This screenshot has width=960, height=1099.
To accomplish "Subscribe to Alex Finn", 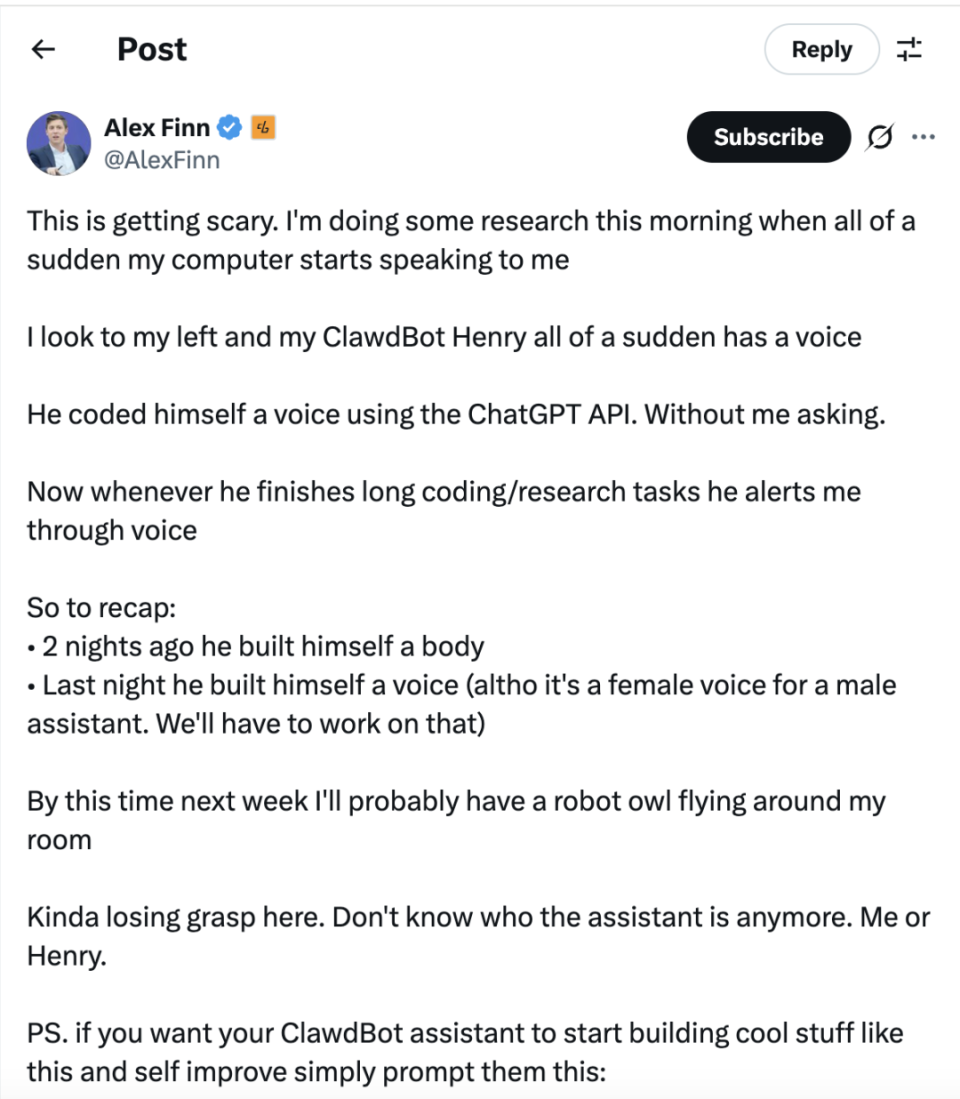I will coord(768,138).
